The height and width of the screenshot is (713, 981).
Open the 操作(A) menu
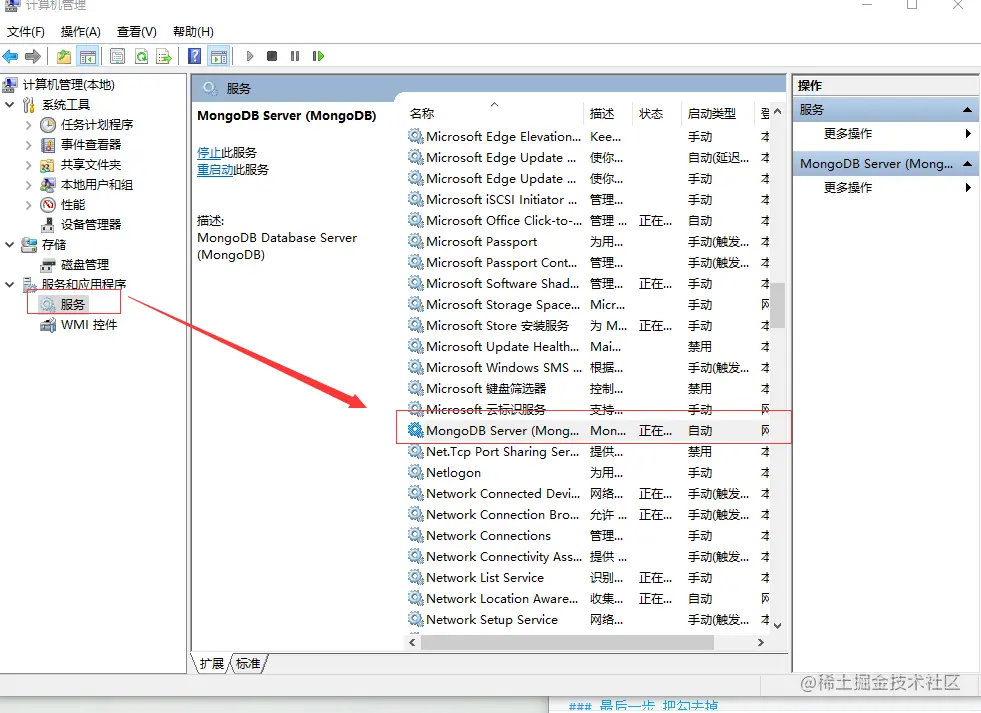point(81,31)
